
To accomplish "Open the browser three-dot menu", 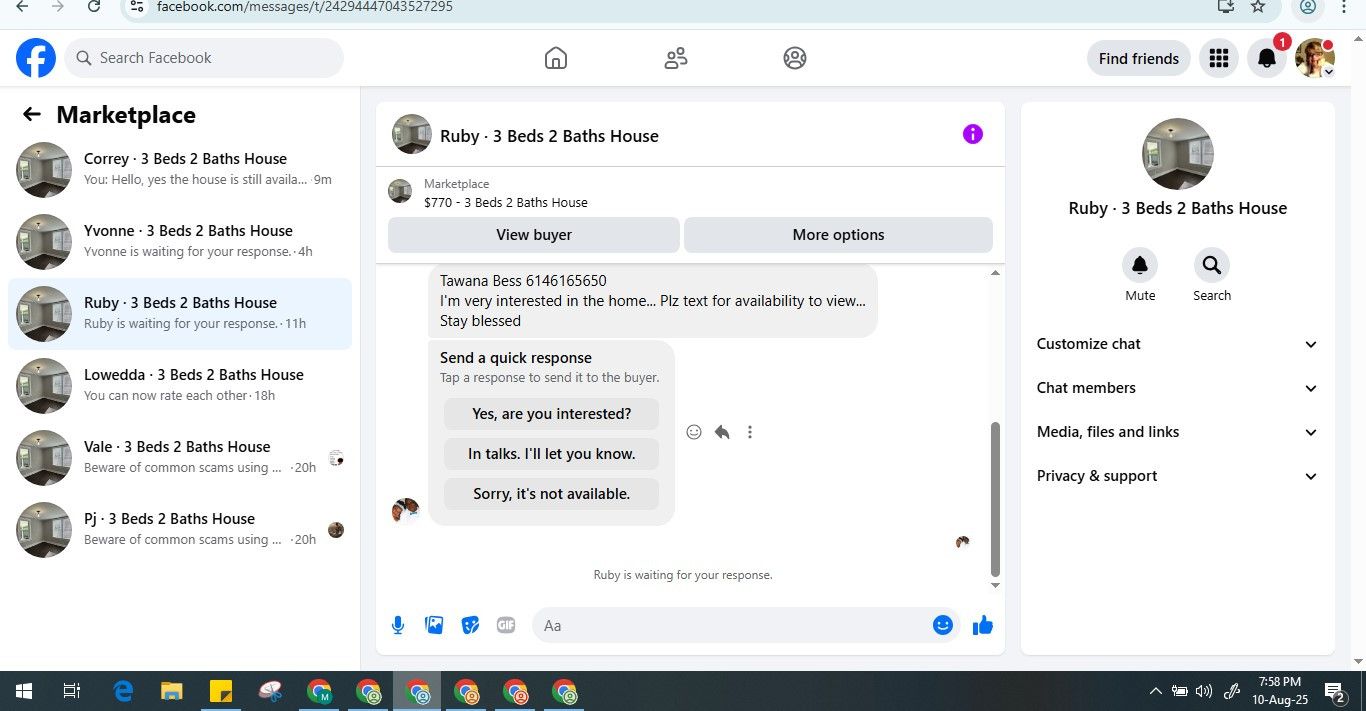I will click(1343, 6).
